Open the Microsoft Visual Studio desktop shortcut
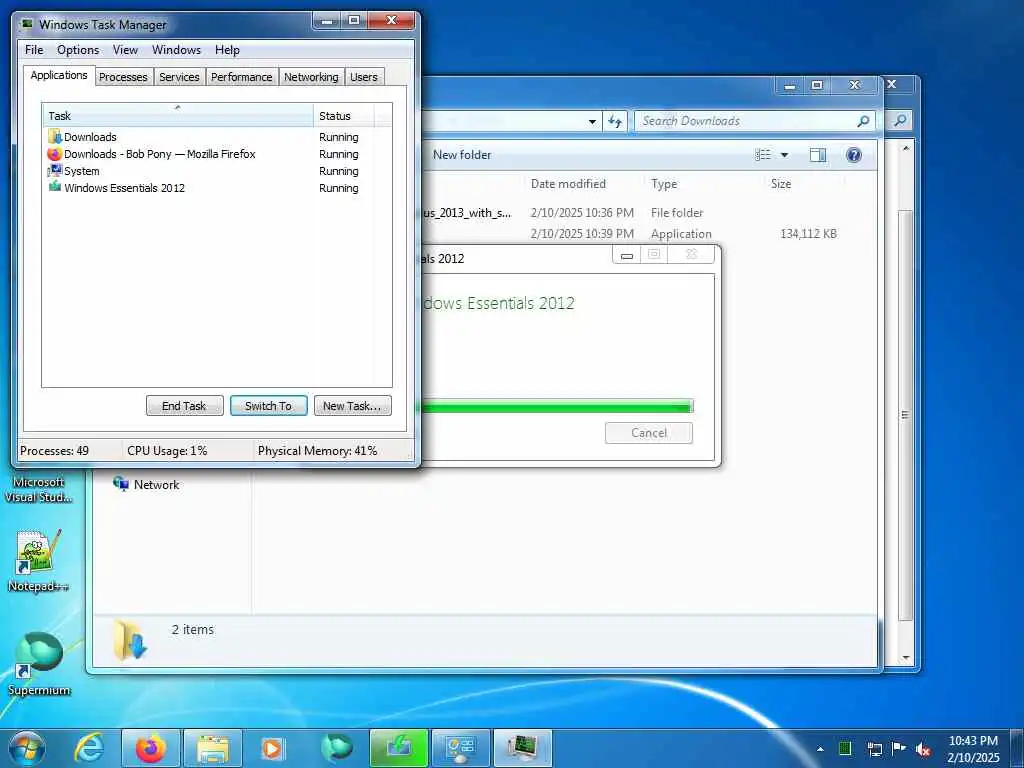1024x768 pixels. [39, 489]
